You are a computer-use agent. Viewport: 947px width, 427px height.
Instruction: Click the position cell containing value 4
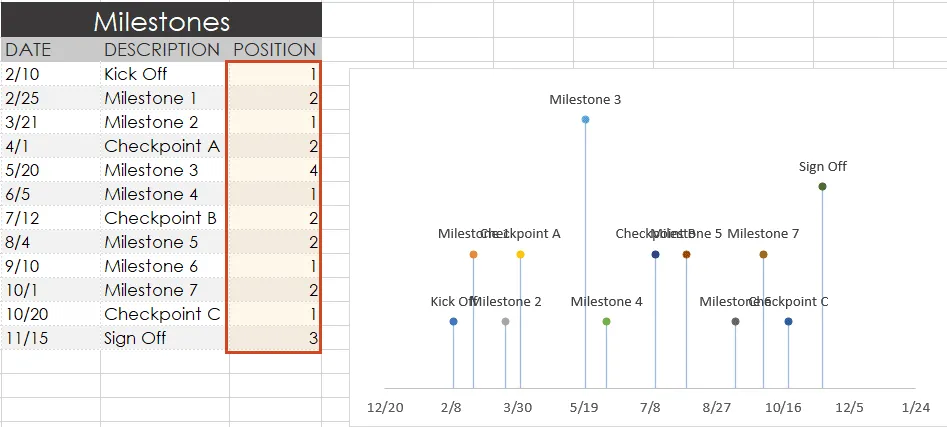[274, 170]
